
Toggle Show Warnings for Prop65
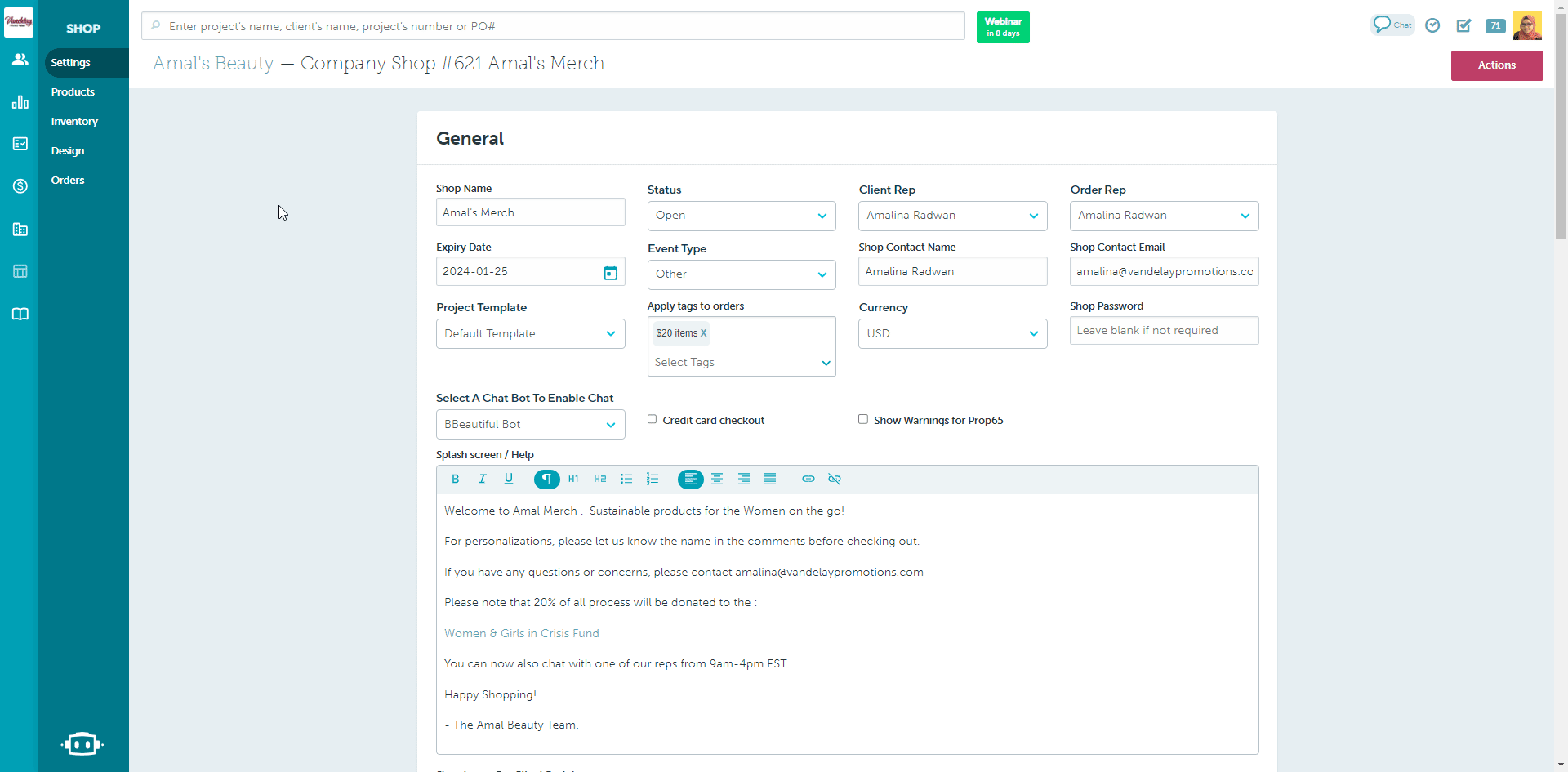863,420
